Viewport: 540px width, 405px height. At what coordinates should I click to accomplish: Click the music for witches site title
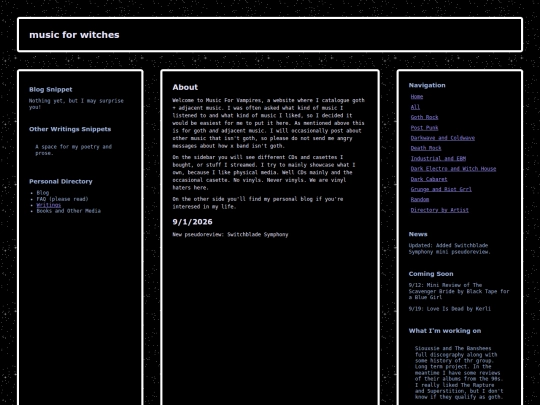(74, 35)
